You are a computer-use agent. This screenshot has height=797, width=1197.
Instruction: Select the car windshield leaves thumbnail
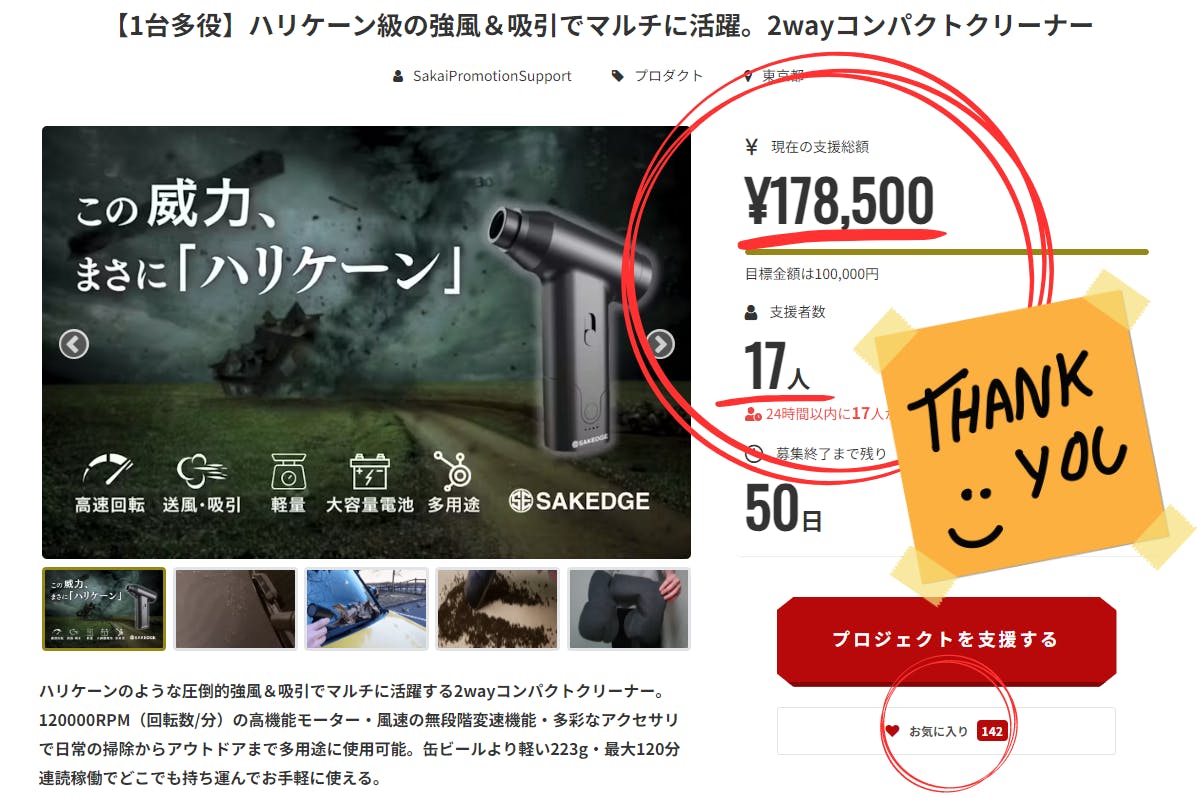tap(366, 609)
